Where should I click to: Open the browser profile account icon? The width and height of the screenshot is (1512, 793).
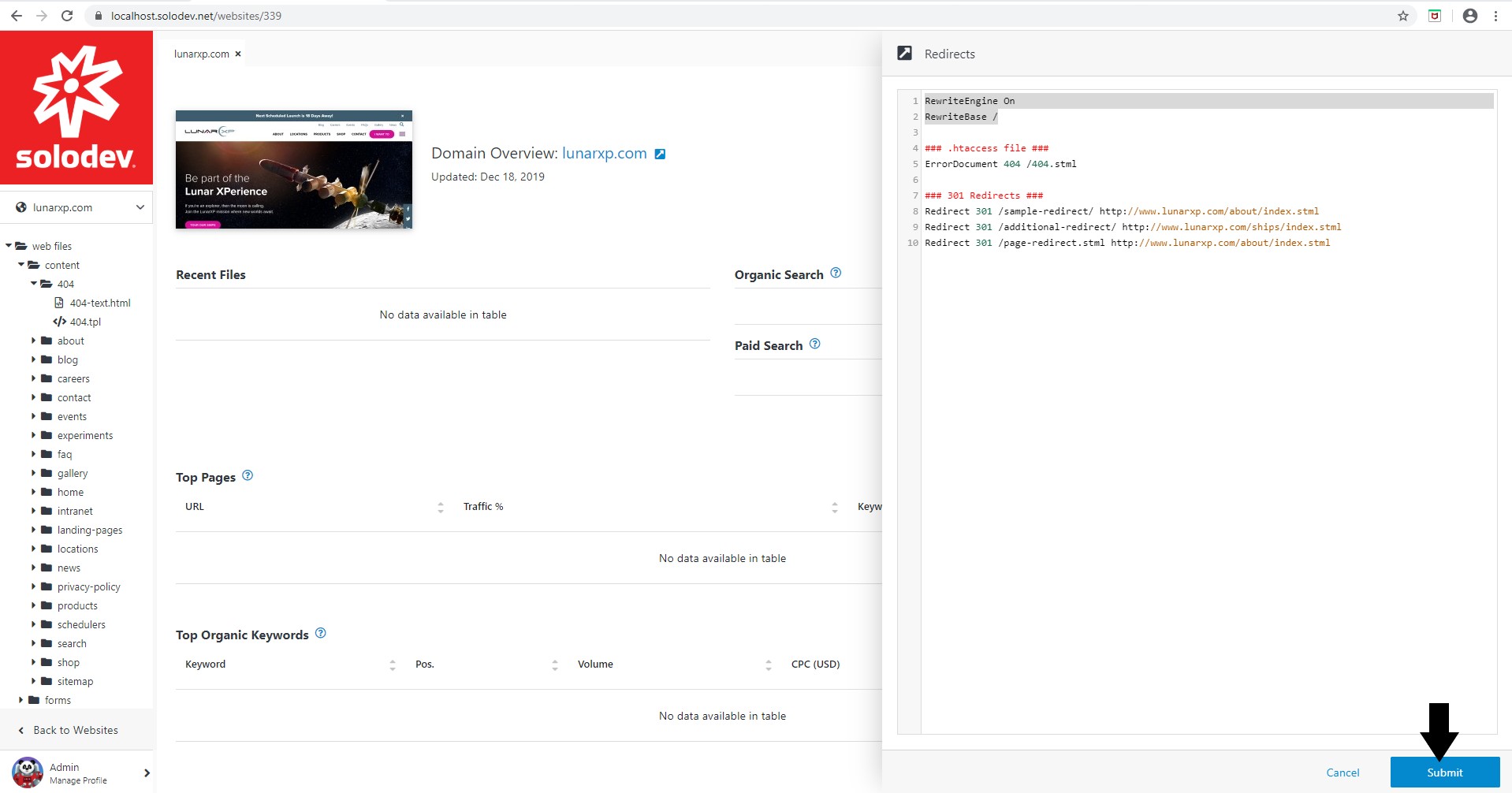click(x=1469, y=16)
